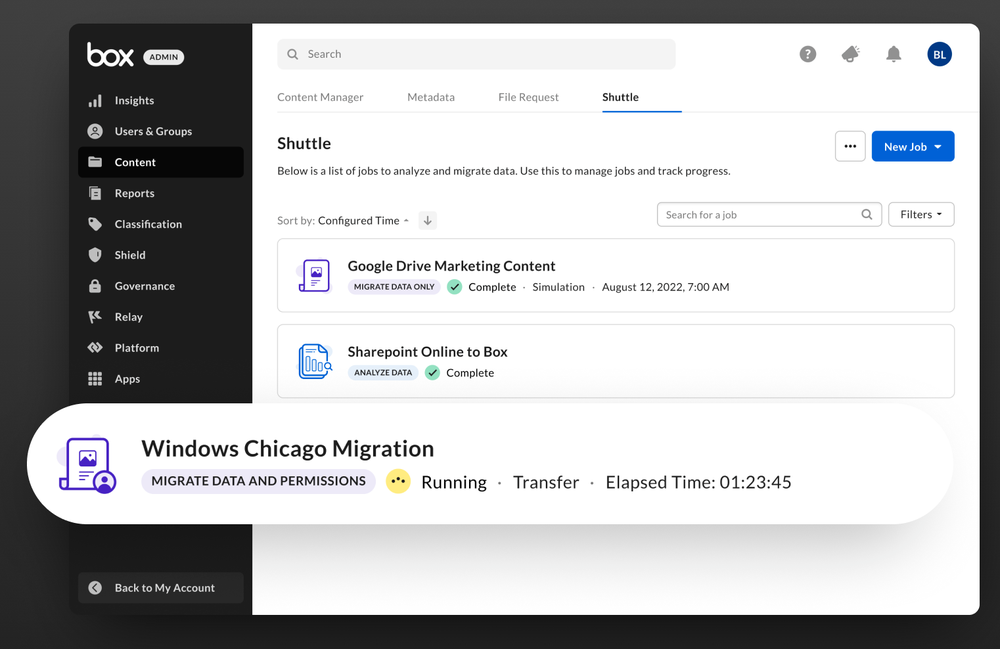Click the Shield icon in sidebar
Image resolution: width=1000 pixels, height=649 pixels.
coord(95,255)
